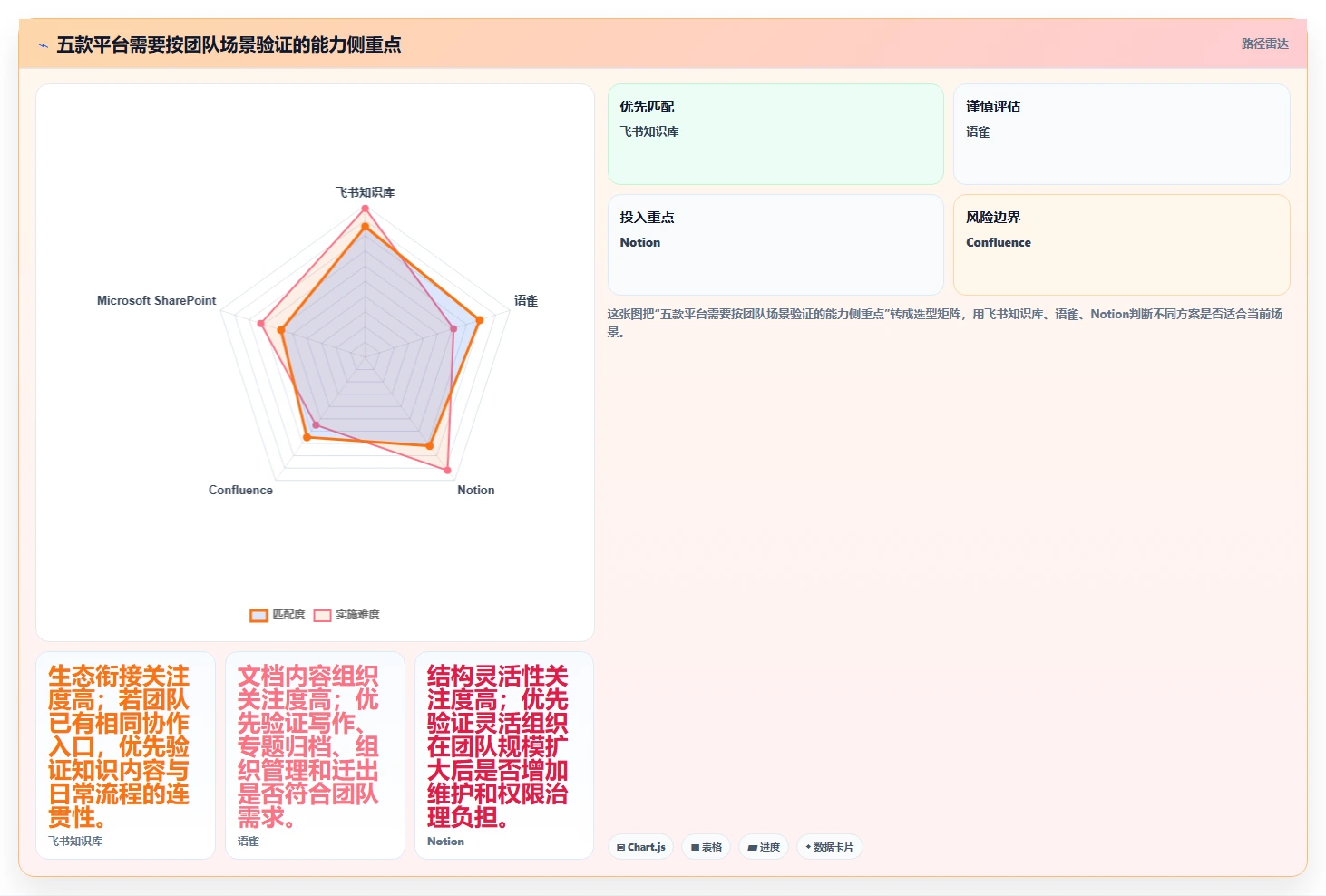The image size is (1326, 896).
Task: Toggle the 匹配度 series in the chart legend
Action: (x=278, y=615)
